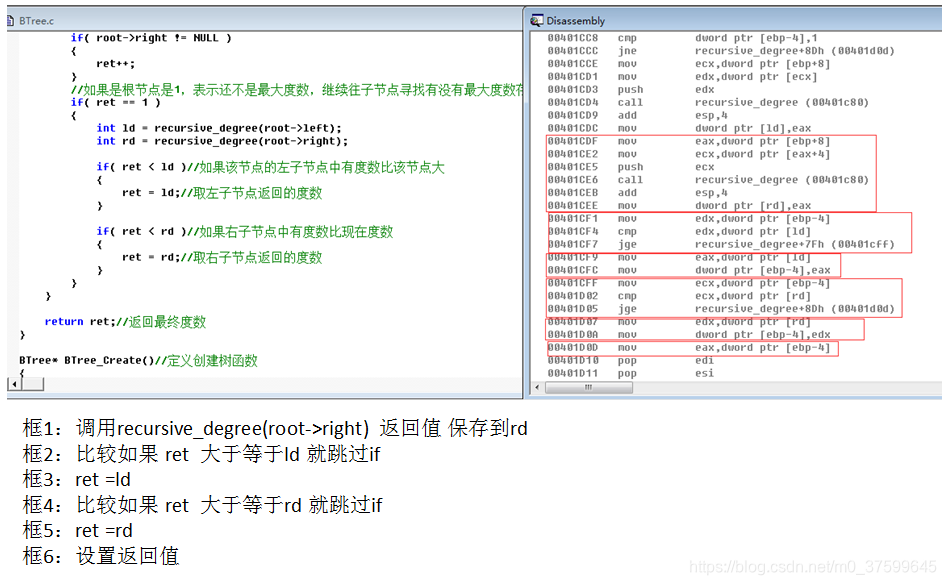
Task: Click the 'BTree* BTree_Create()' function line
Action: [x=138, y=361]
